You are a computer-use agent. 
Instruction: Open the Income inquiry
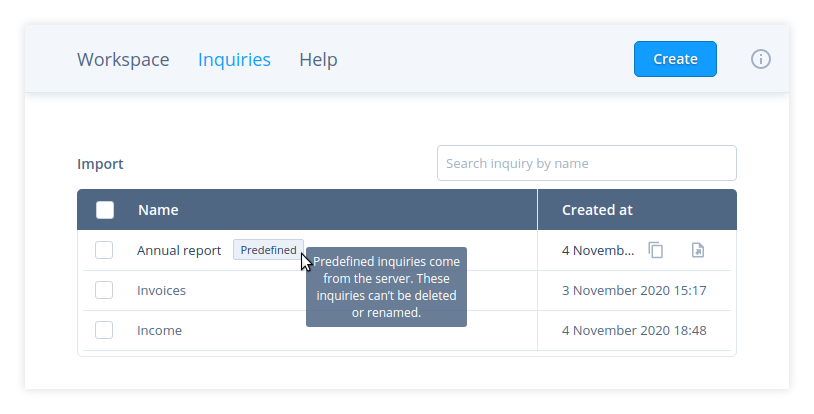(x=159, y=330)
